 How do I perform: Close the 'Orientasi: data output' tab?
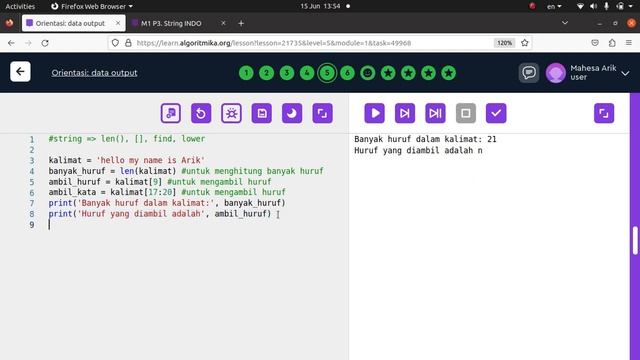point(118,23)
